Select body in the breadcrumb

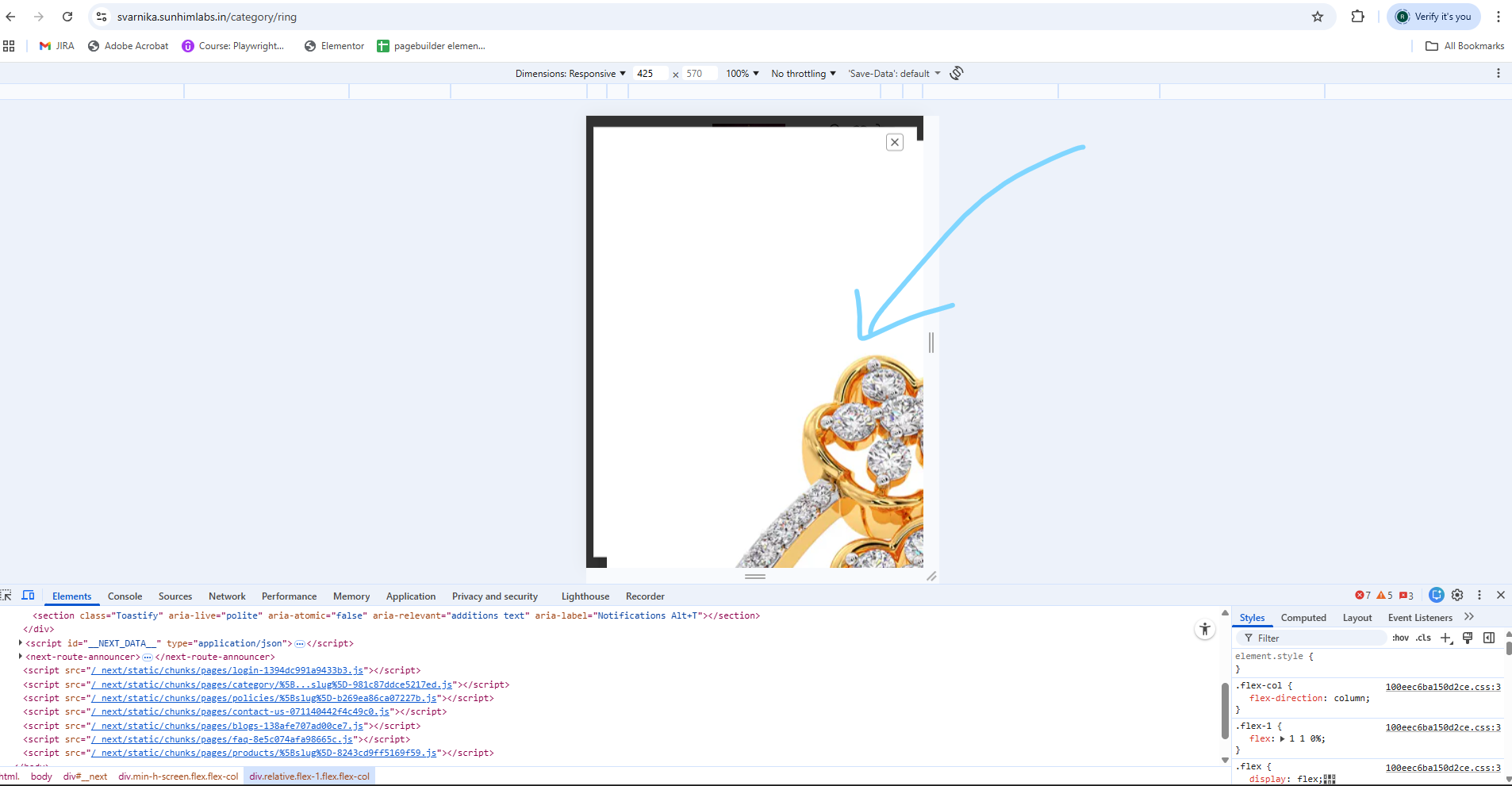pos(41,776)
